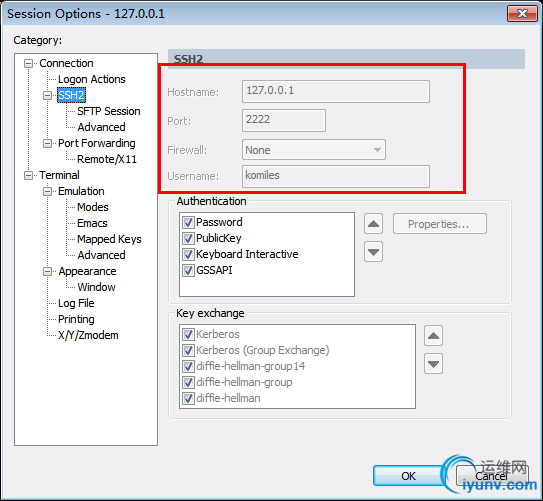This screenshot has height=501, width=543.
Task: Select the Appearance category label
Action: [x=87, y=271]
